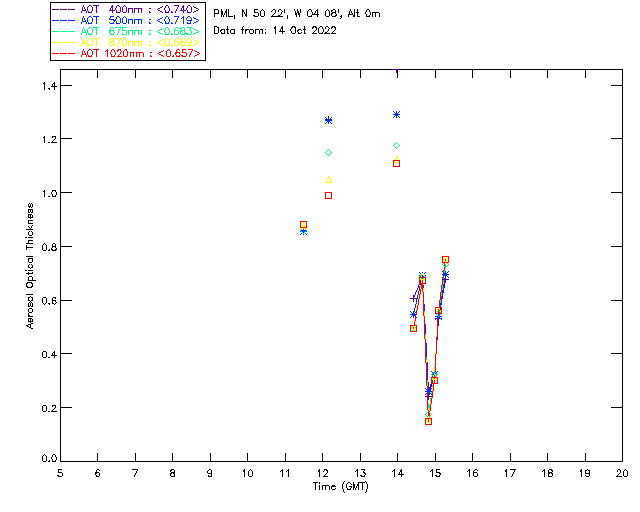Select the PML station location text
Image resolution: width=640 pixels, height=512 pixels.
297,14
